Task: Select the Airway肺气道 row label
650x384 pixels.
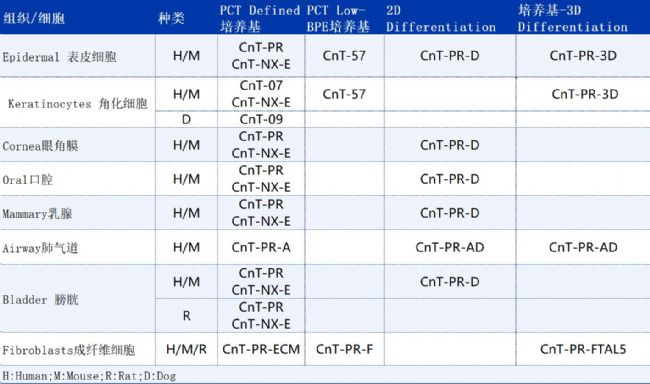Action: 40,248
